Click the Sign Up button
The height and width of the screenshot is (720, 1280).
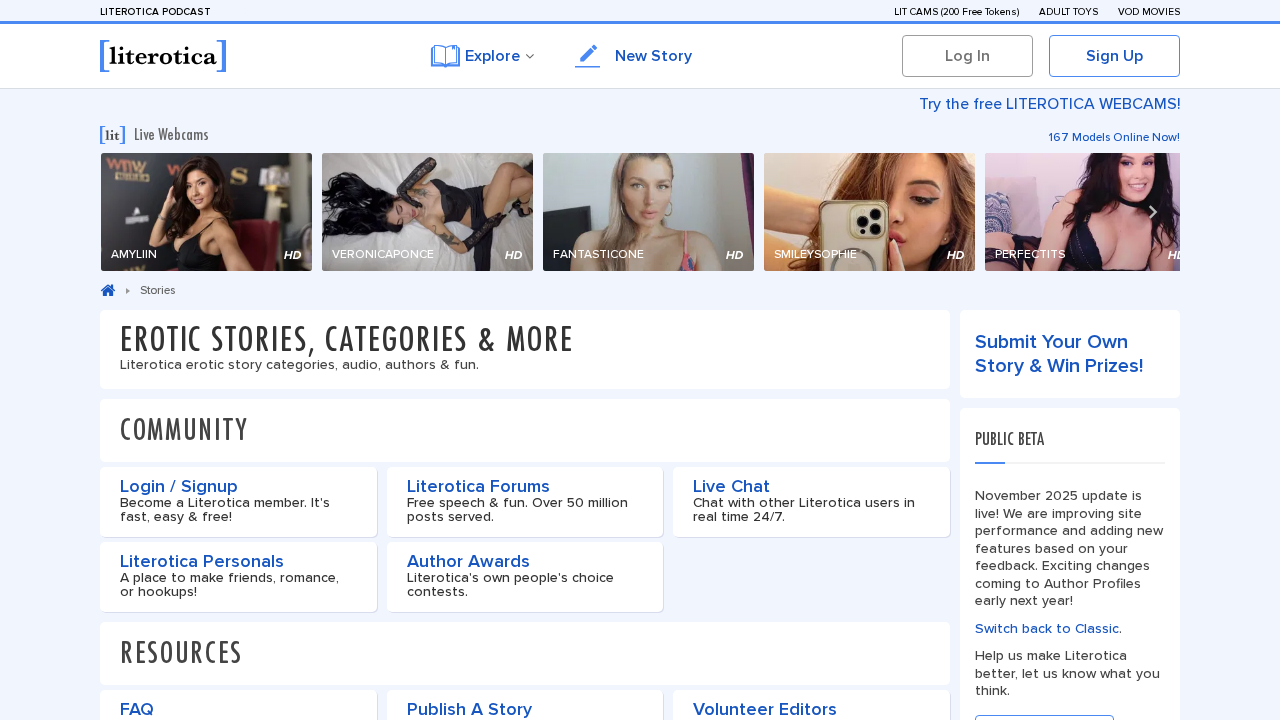[1114, 56]
